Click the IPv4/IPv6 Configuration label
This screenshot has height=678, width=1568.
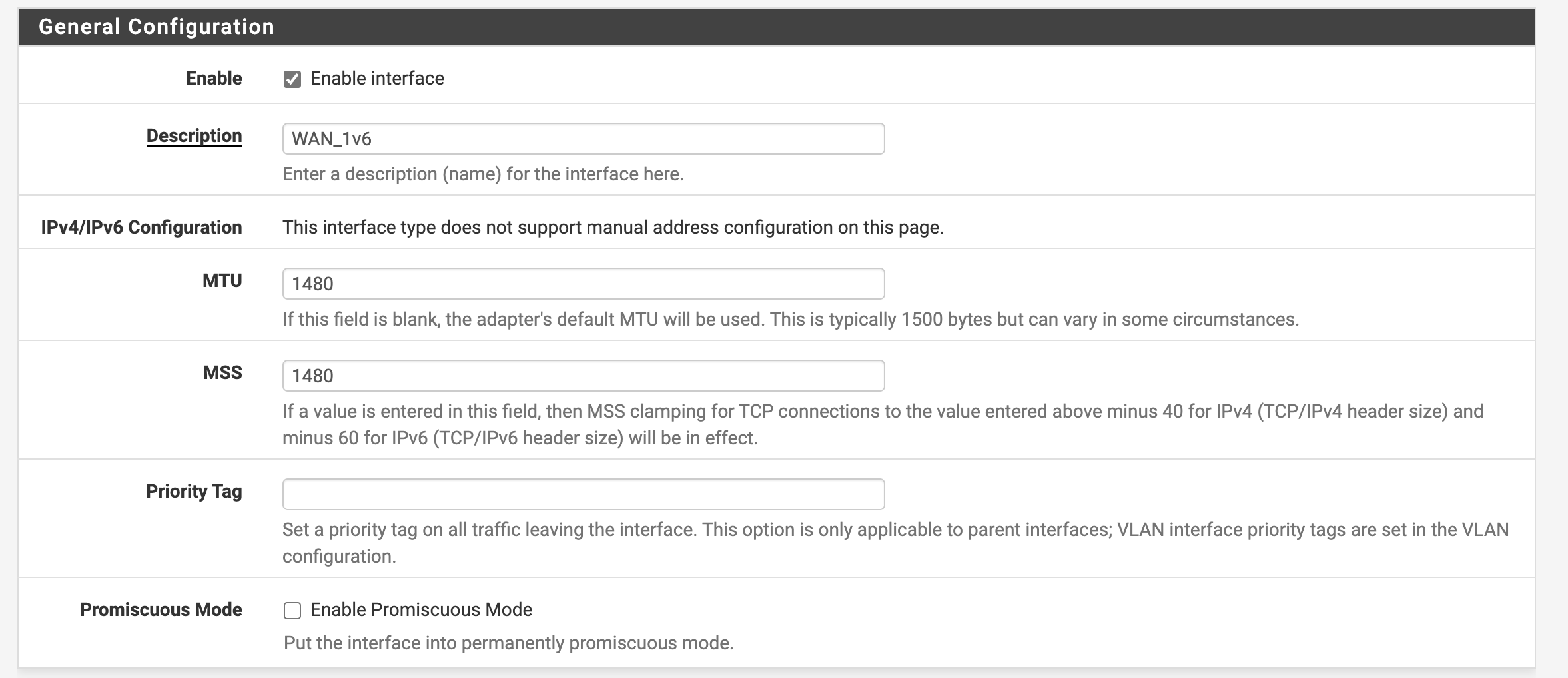[x=141, y=228]
